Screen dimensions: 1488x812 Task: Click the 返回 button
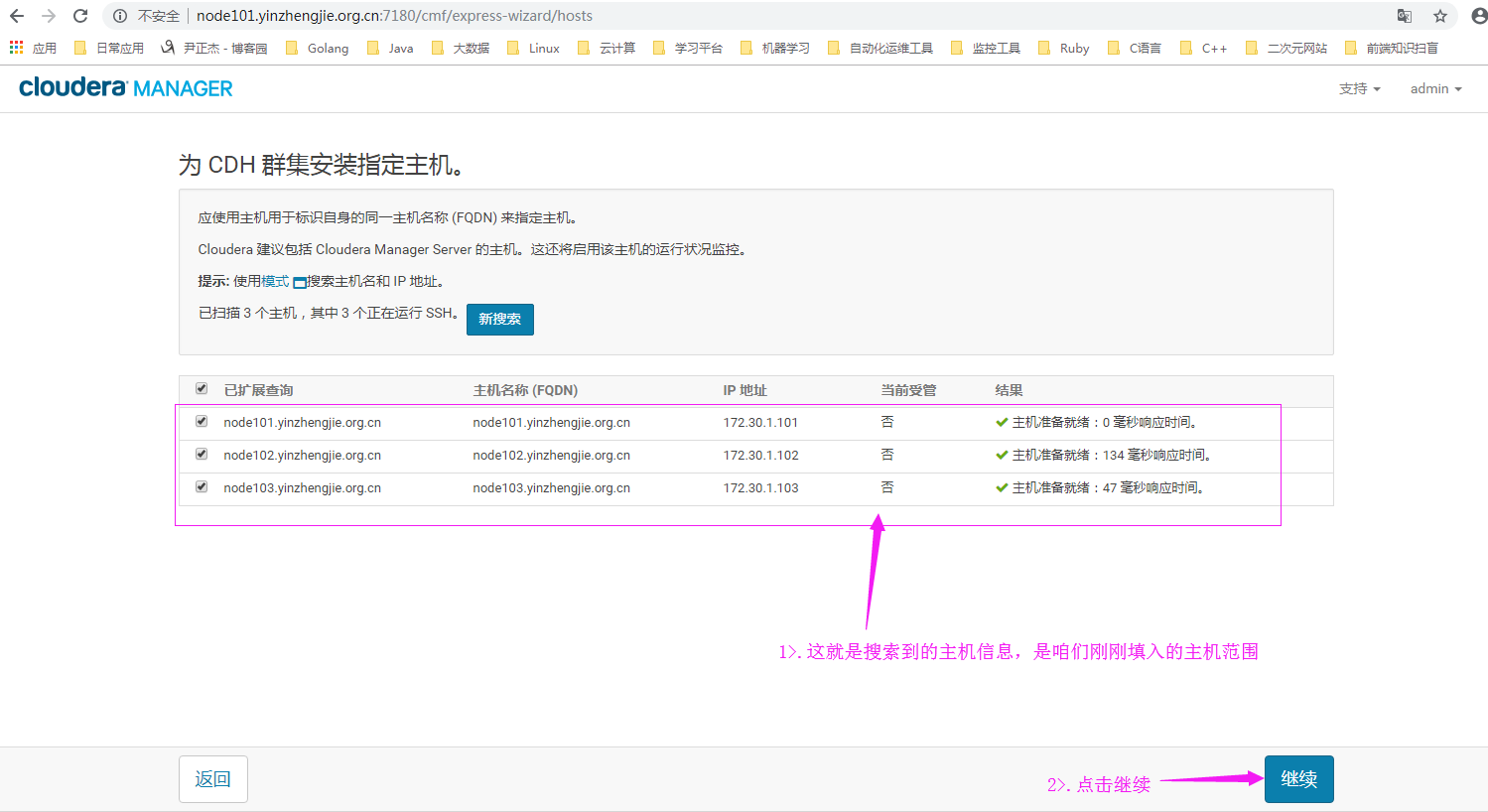213,779
